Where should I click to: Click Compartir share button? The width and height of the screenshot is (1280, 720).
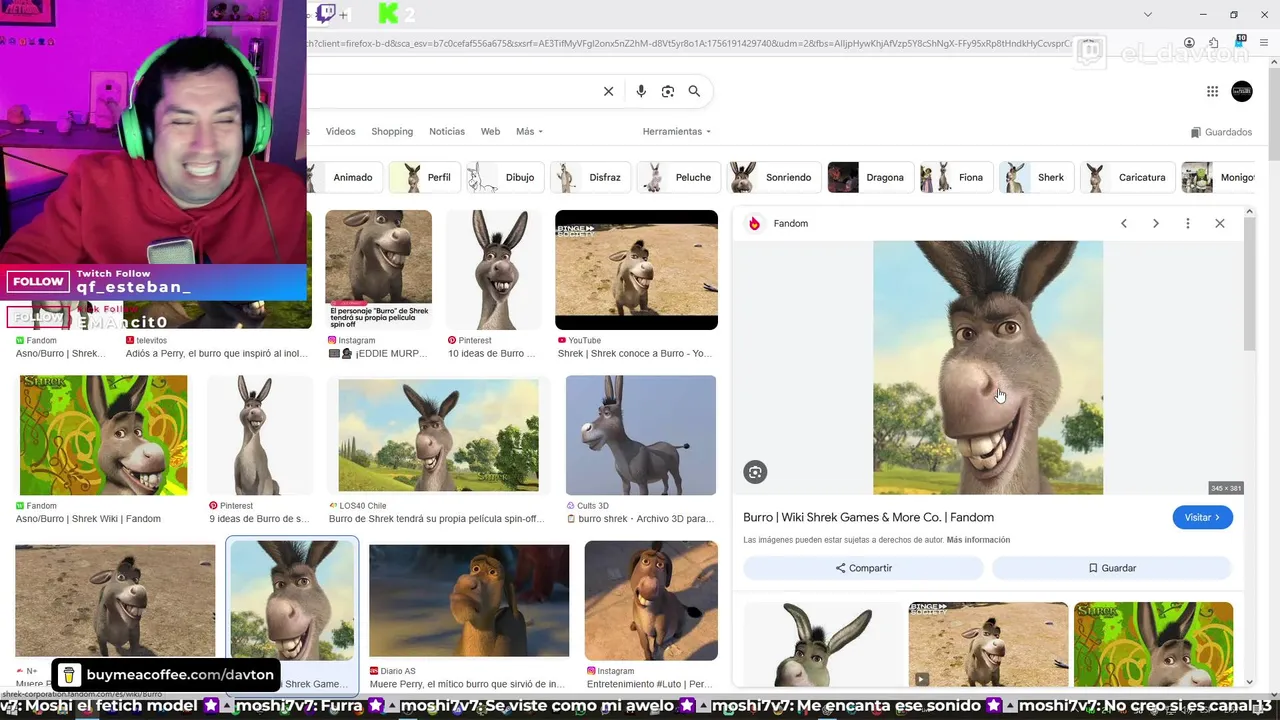863,568
